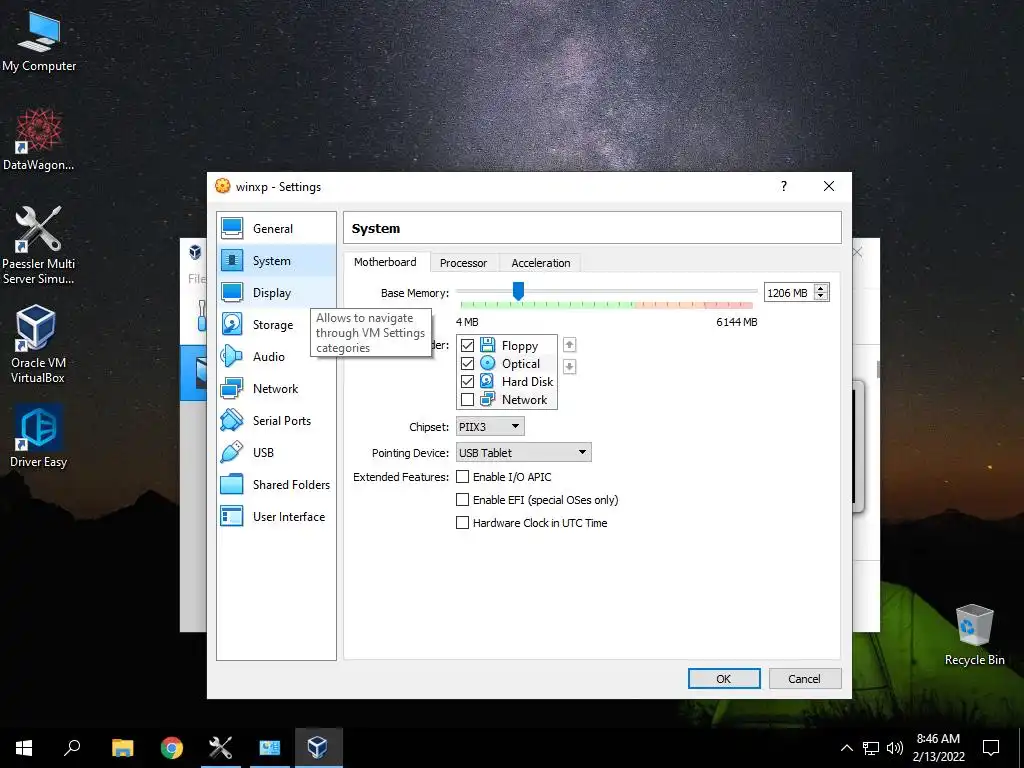Click the question mark help button
The width and height of the screenshot is (1024, 768).
tap(784, 186)
